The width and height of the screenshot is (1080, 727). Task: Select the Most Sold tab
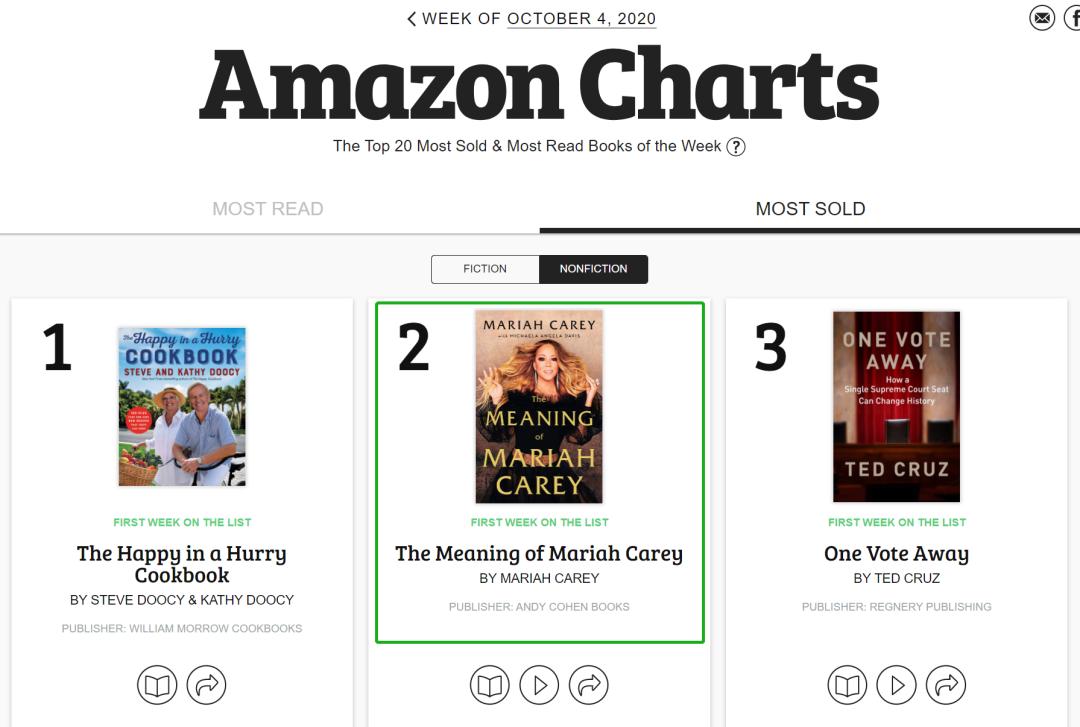point(810,209)
